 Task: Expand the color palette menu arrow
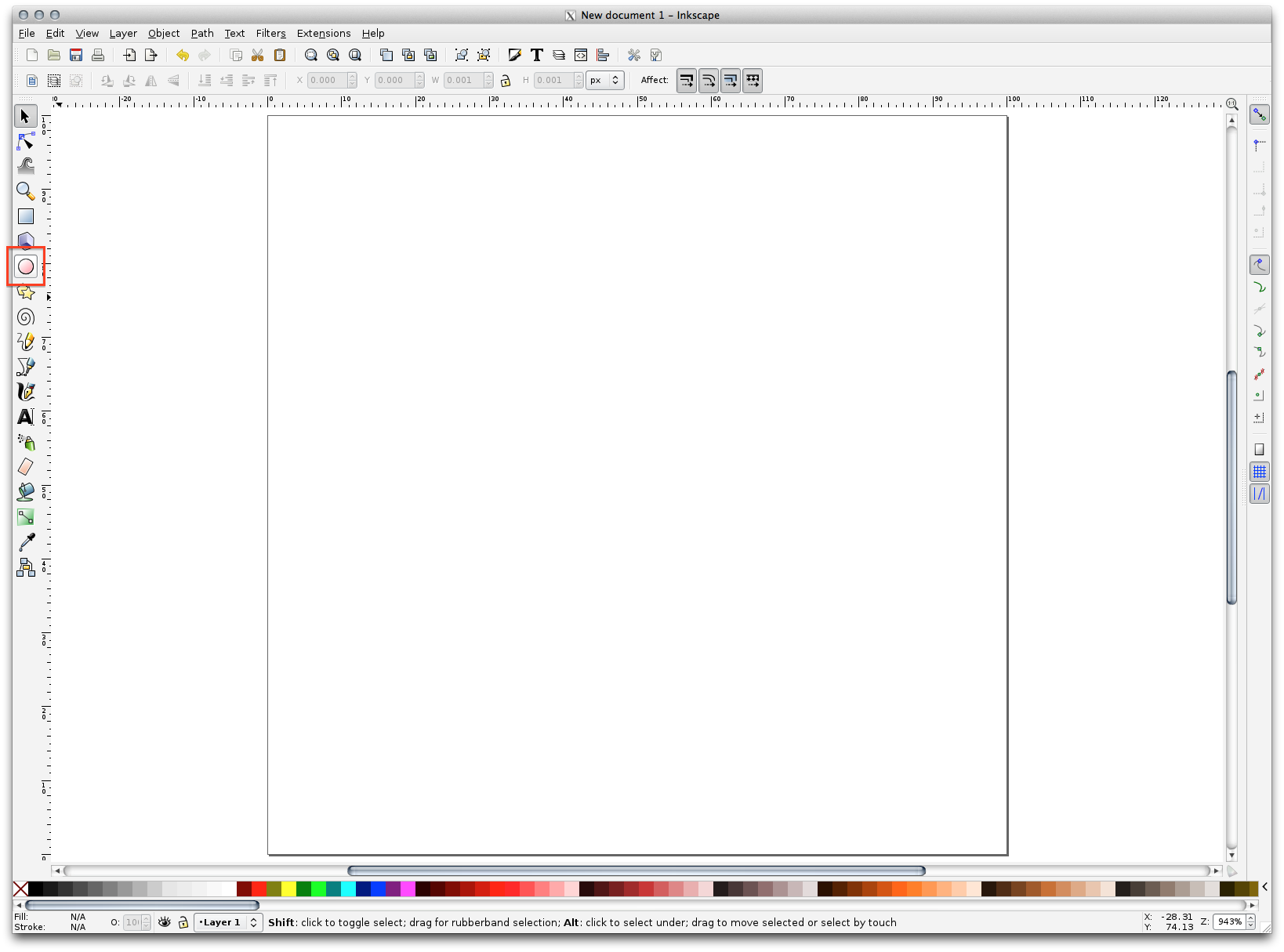pyautogui.click(x=1264, y=887)
